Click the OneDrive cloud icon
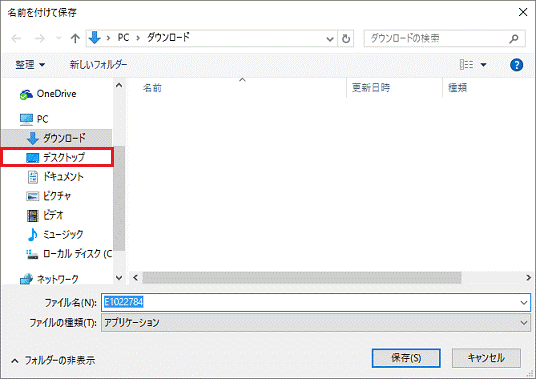This screenshot has width=536, height=379. pyautogui.click(x=26, y=95)
